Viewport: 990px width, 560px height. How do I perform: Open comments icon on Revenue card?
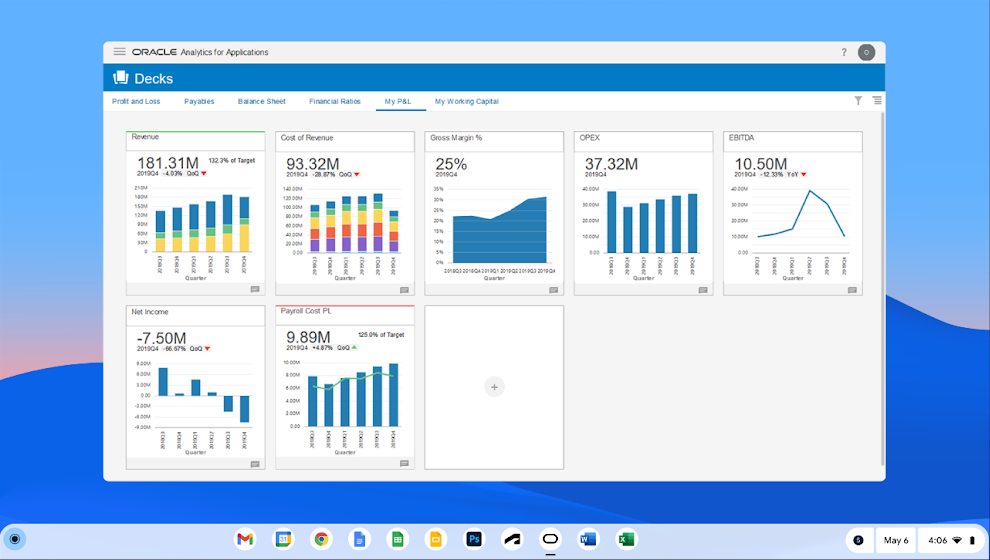(x=255, y=290)
